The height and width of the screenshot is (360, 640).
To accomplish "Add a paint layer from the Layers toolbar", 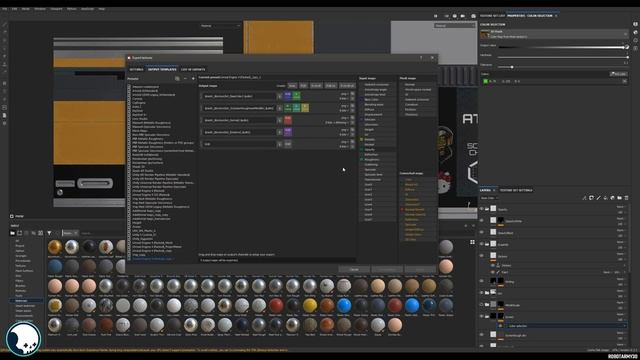I will pos(598,198).
